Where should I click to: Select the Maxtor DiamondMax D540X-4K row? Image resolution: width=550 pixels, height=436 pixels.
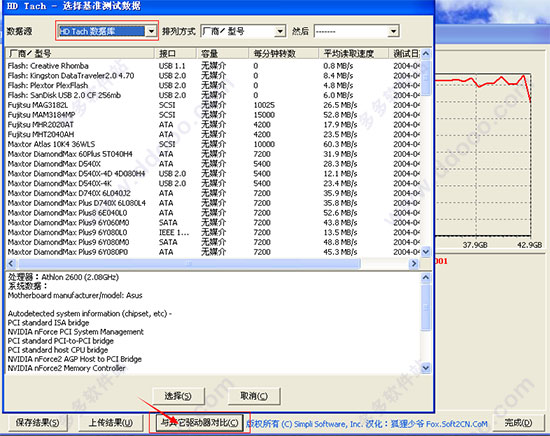click(x=213, y=183)
